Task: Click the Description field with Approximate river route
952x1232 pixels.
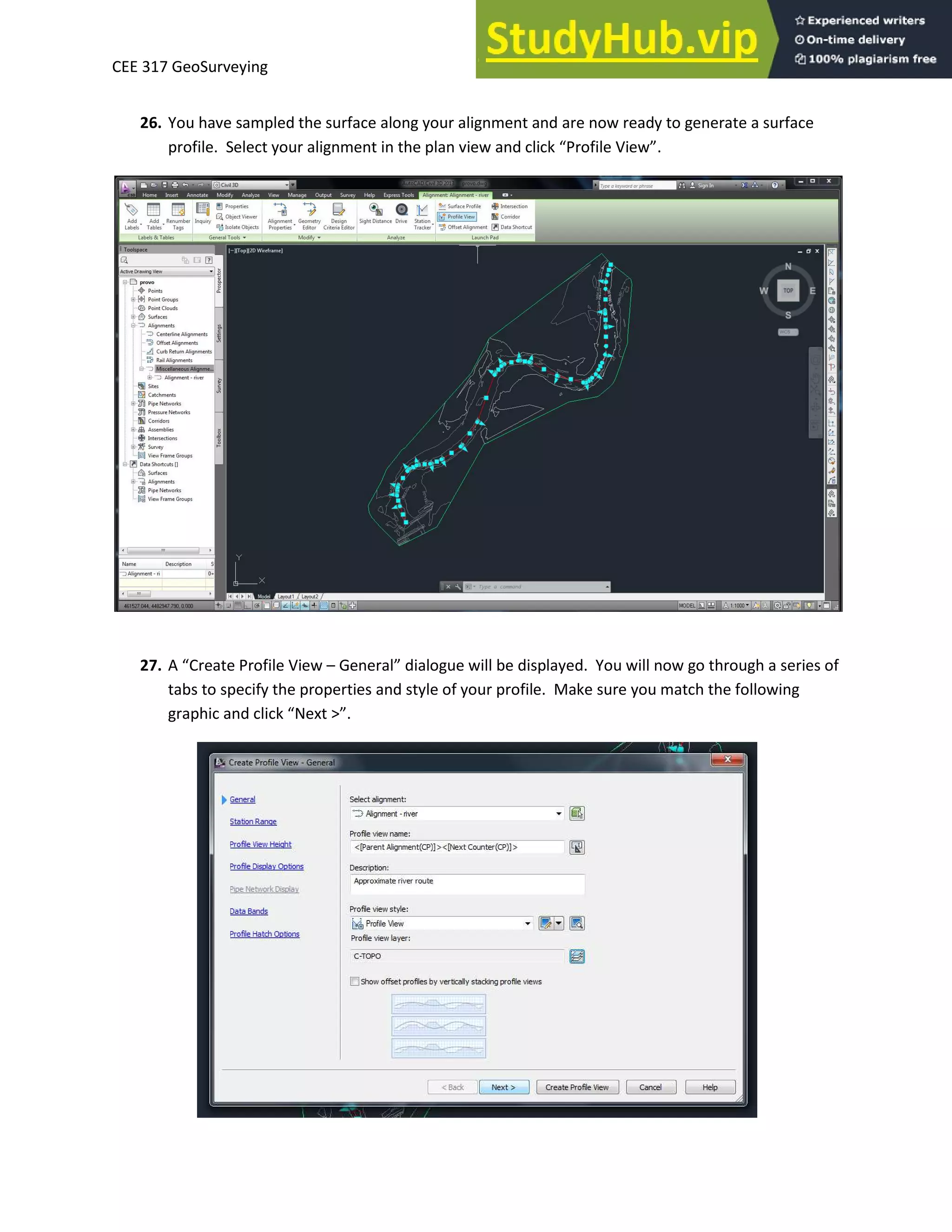Action: click(467, 884)
